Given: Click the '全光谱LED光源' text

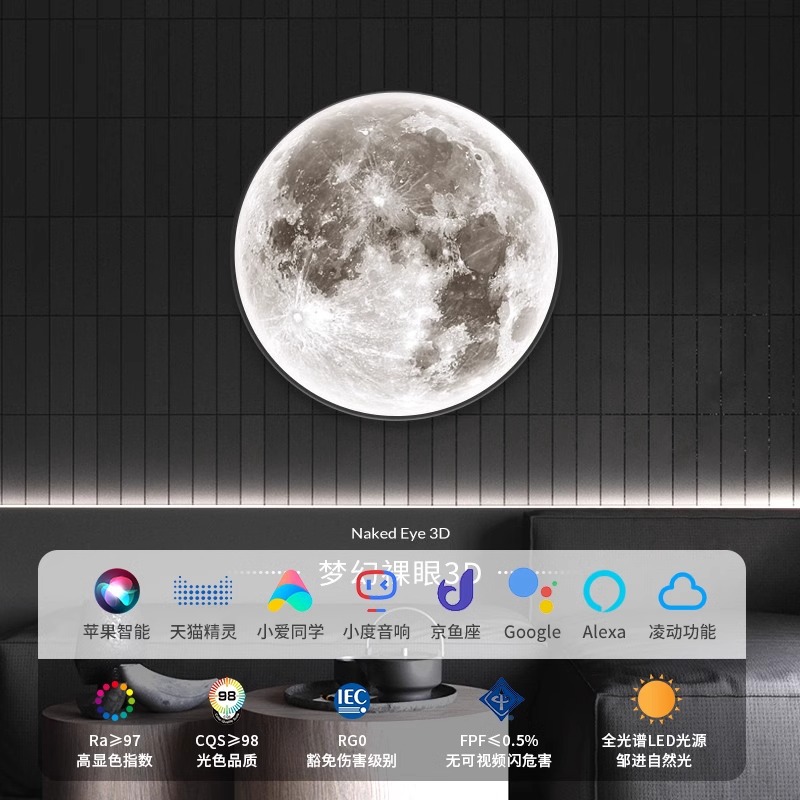Looking at the screenshot, I should [x=654, y=740].
